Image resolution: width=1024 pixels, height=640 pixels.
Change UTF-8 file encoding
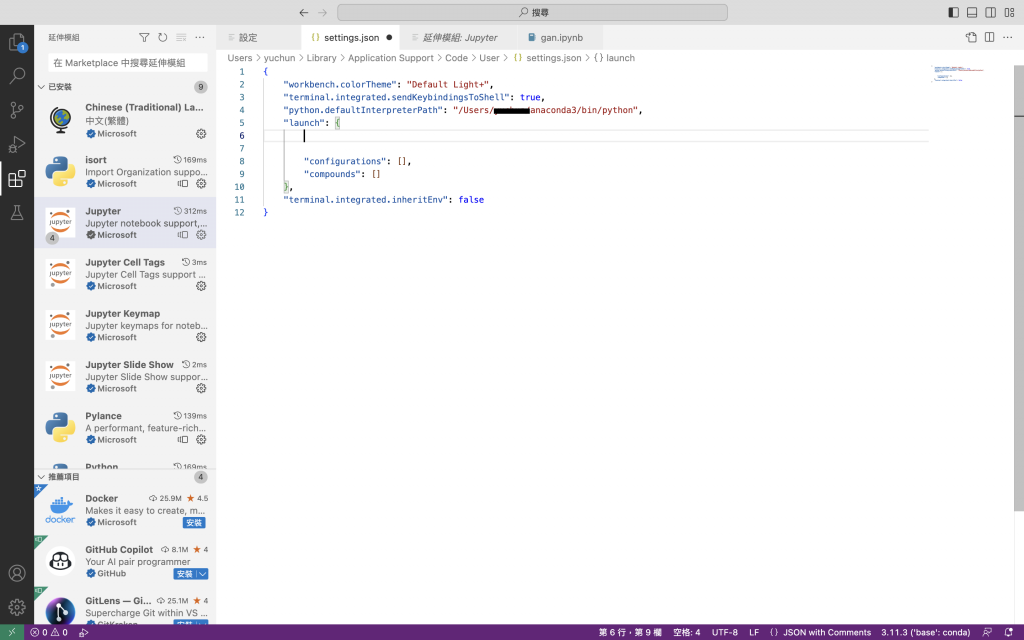[724, 632]
